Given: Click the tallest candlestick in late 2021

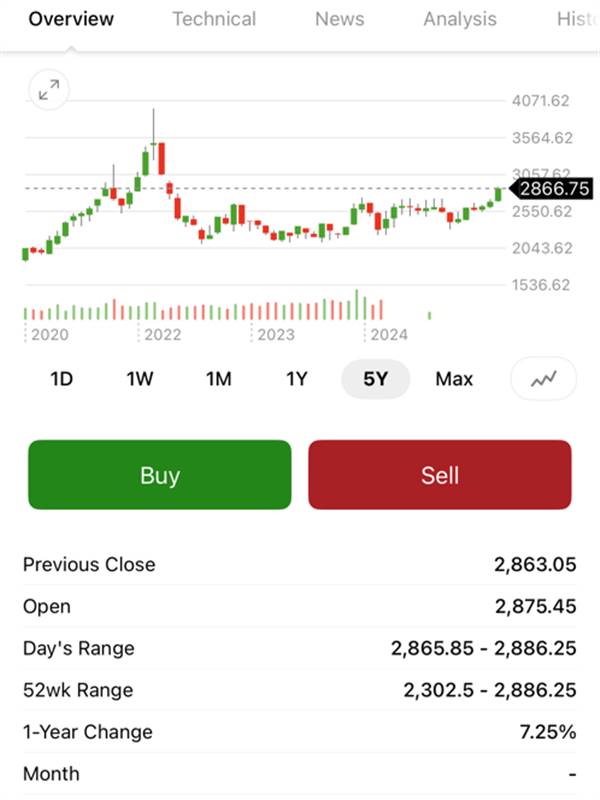Looking at the screenshot, I should tap(154, 134).
